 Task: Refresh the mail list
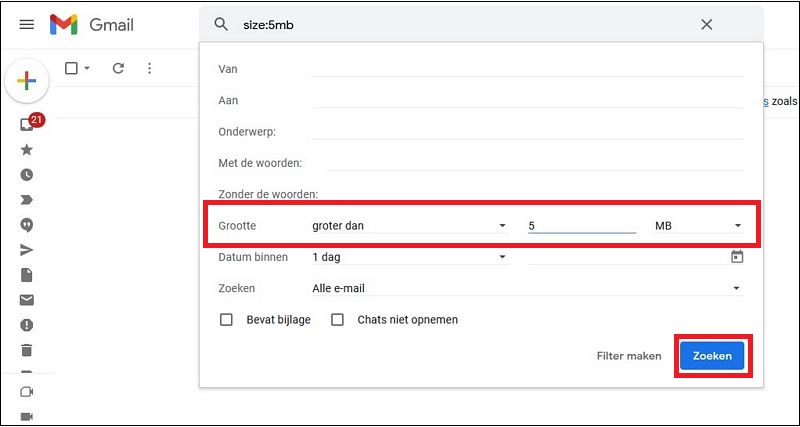point(118,68)
